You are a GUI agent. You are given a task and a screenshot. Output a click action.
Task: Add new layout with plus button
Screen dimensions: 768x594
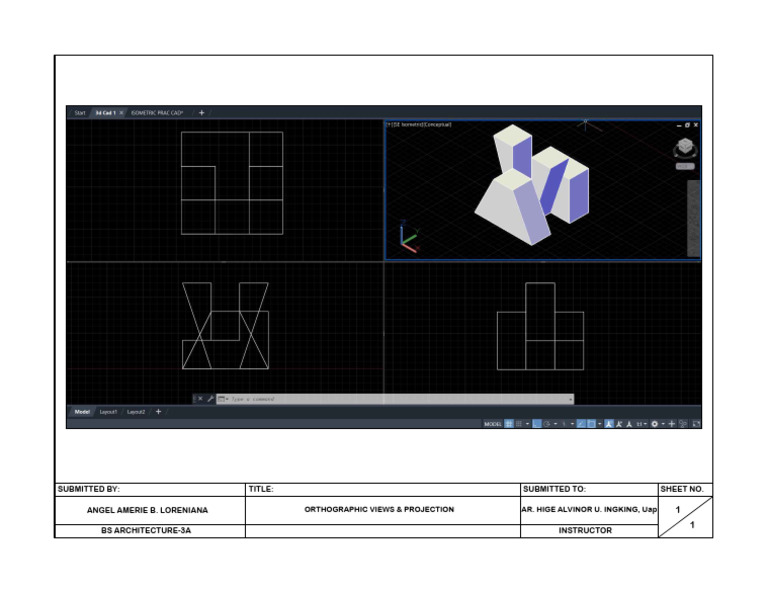click(158, 412)
